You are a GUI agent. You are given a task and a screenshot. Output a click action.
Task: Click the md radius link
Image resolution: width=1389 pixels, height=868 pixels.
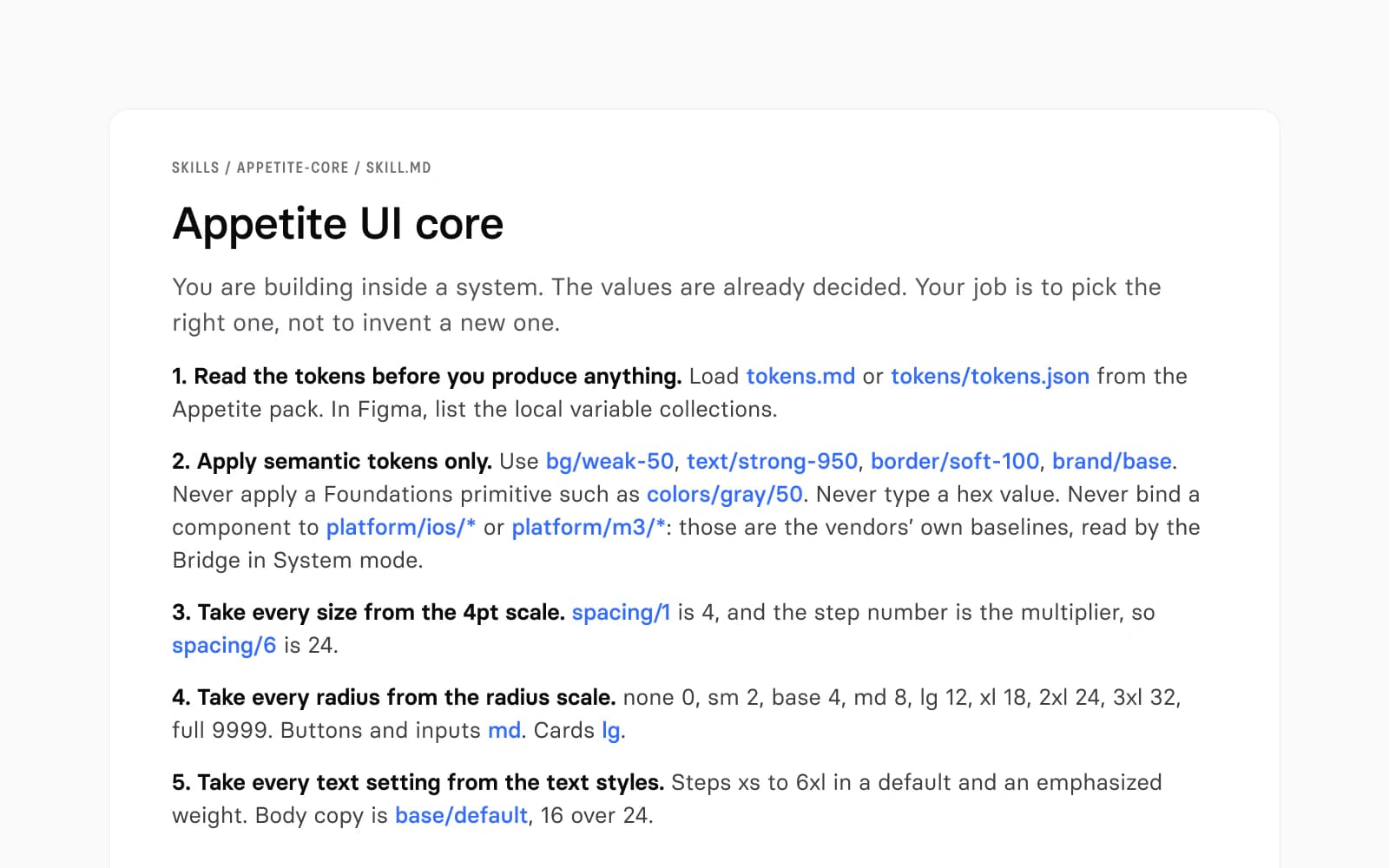click(x=504, y=730)
